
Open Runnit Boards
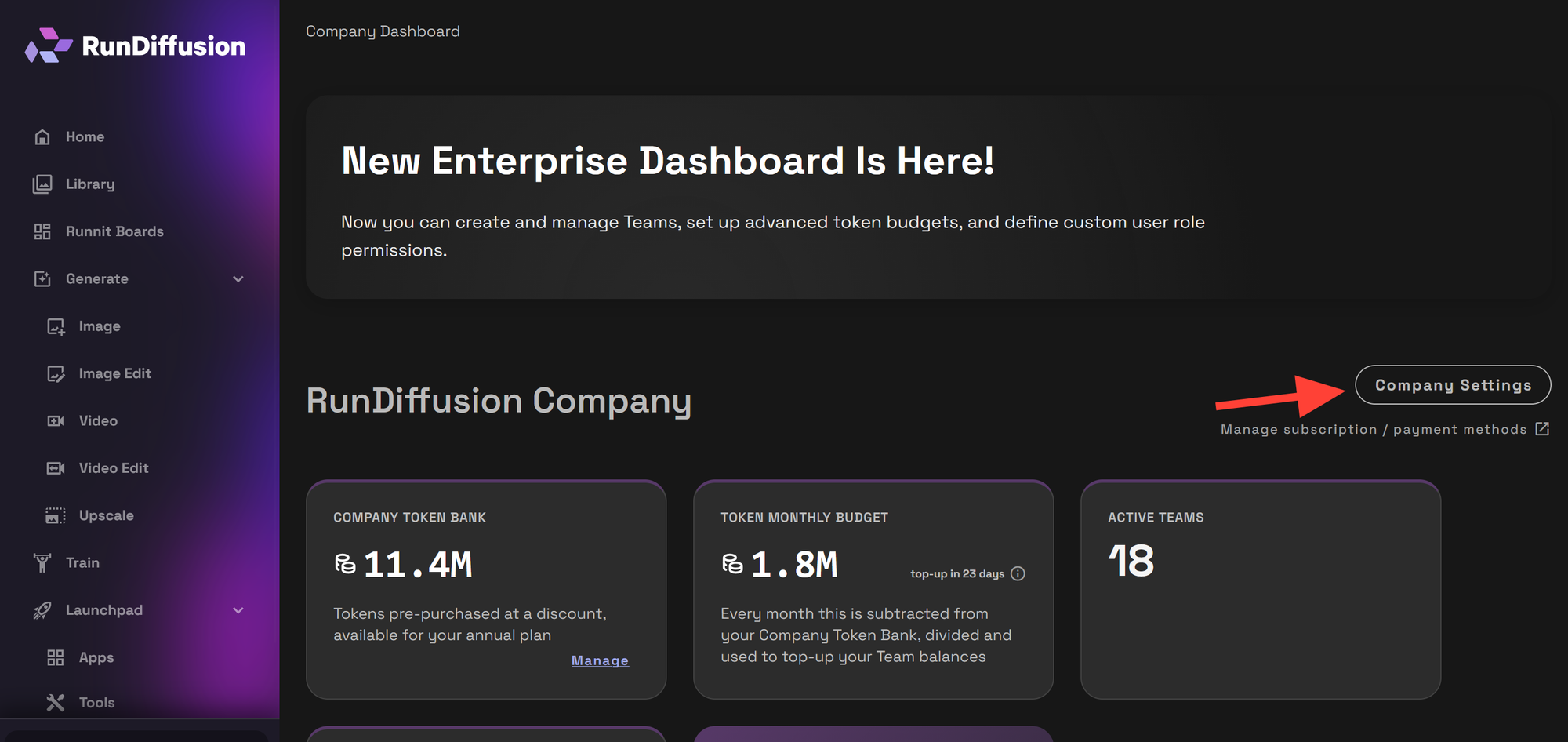click(x=114, y=231)
